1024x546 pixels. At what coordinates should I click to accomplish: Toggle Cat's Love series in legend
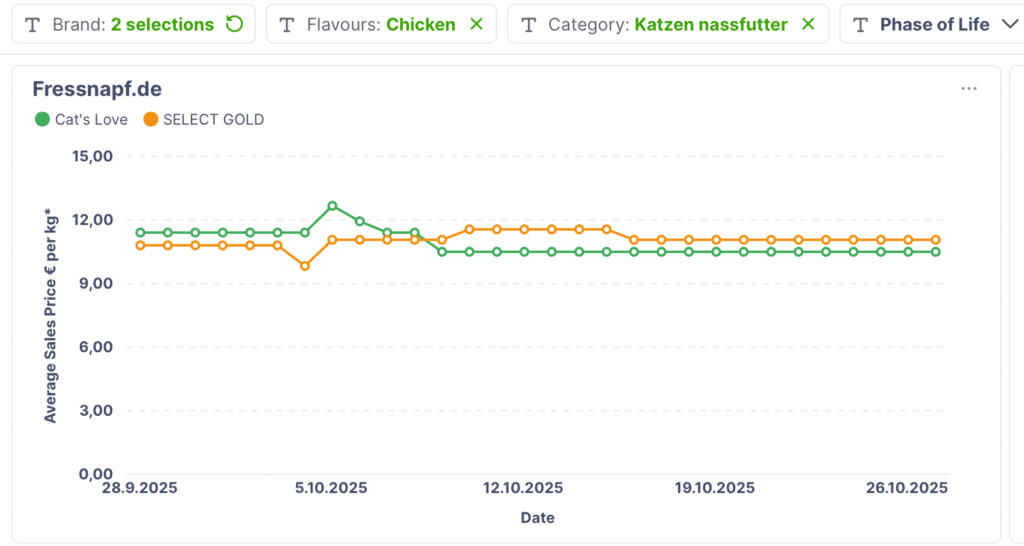(91, 119)
